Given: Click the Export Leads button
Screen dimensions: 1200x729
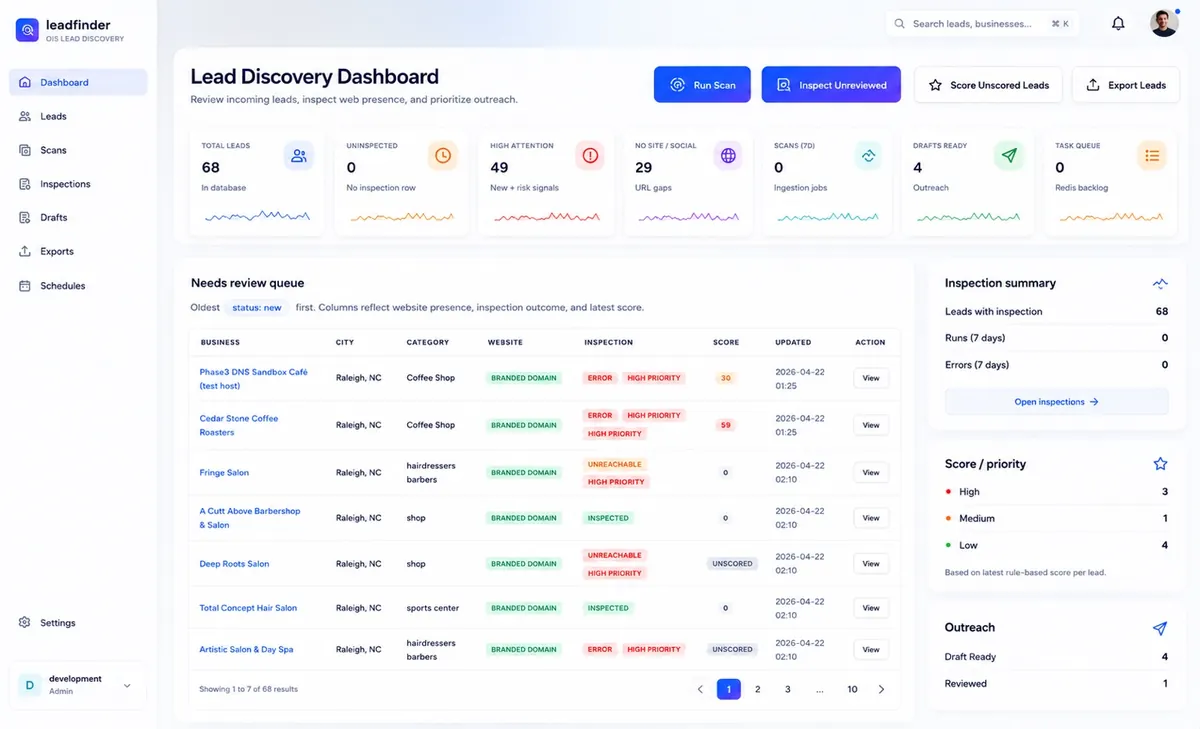Looking at the screenshot, I should (x=1125, y=85).
